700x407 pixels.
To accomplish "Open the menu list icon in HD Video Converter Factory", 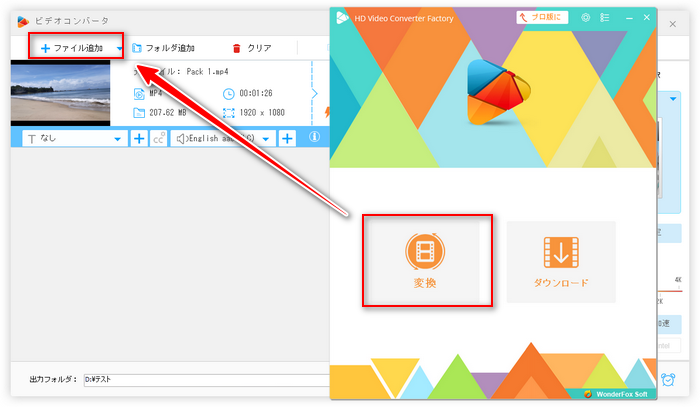I will tap(604, 17).
